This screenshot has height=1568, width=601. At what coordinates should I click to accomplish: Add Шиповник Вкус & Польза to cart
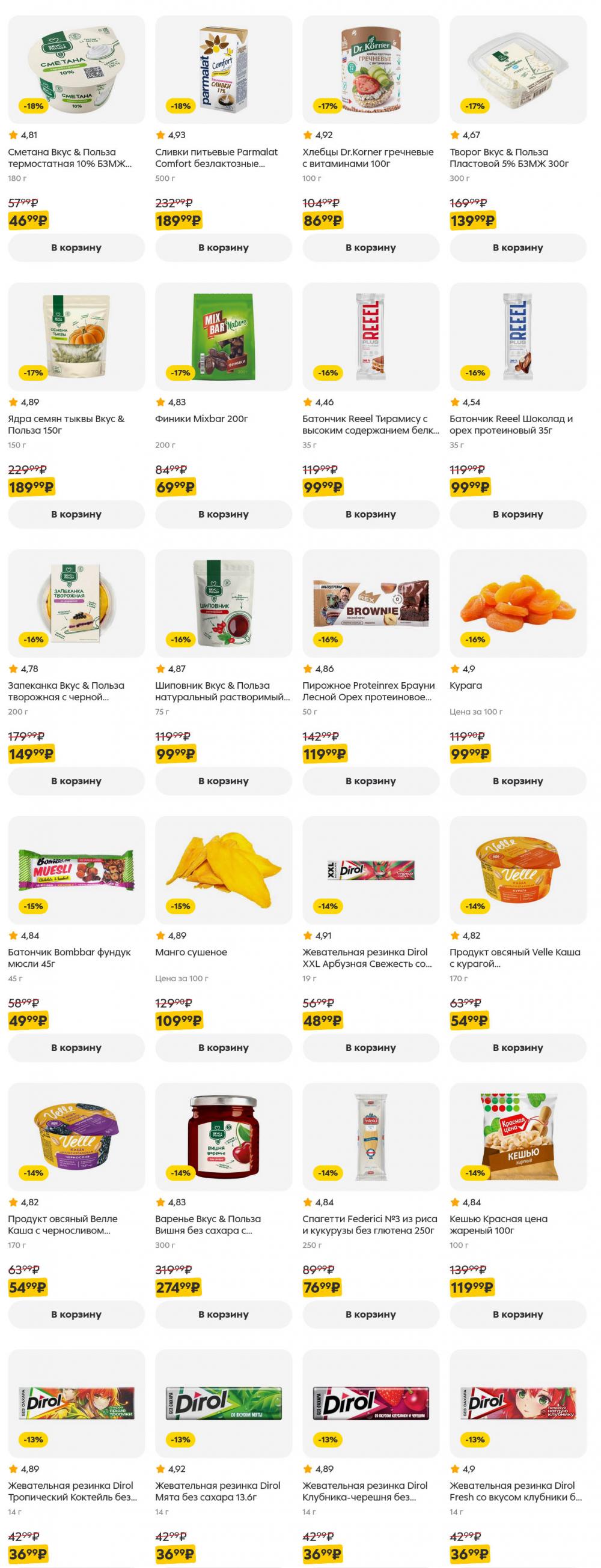coord(224,781)
